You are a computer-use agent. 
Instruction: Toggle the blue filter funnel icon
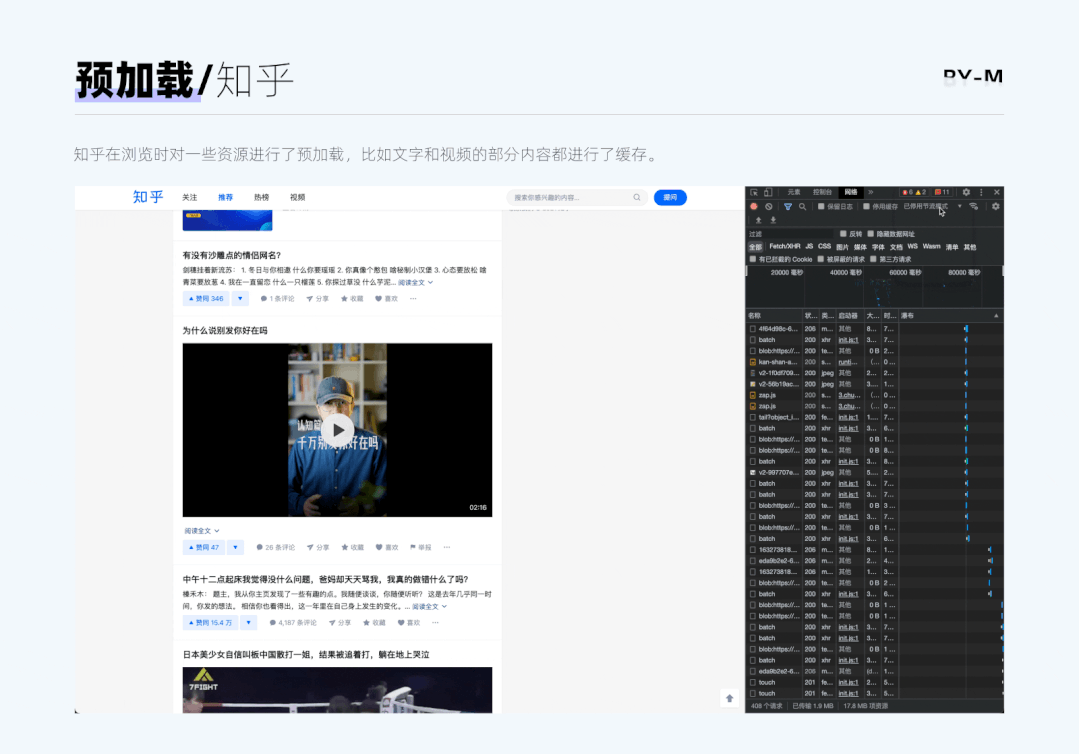point(788,206)
